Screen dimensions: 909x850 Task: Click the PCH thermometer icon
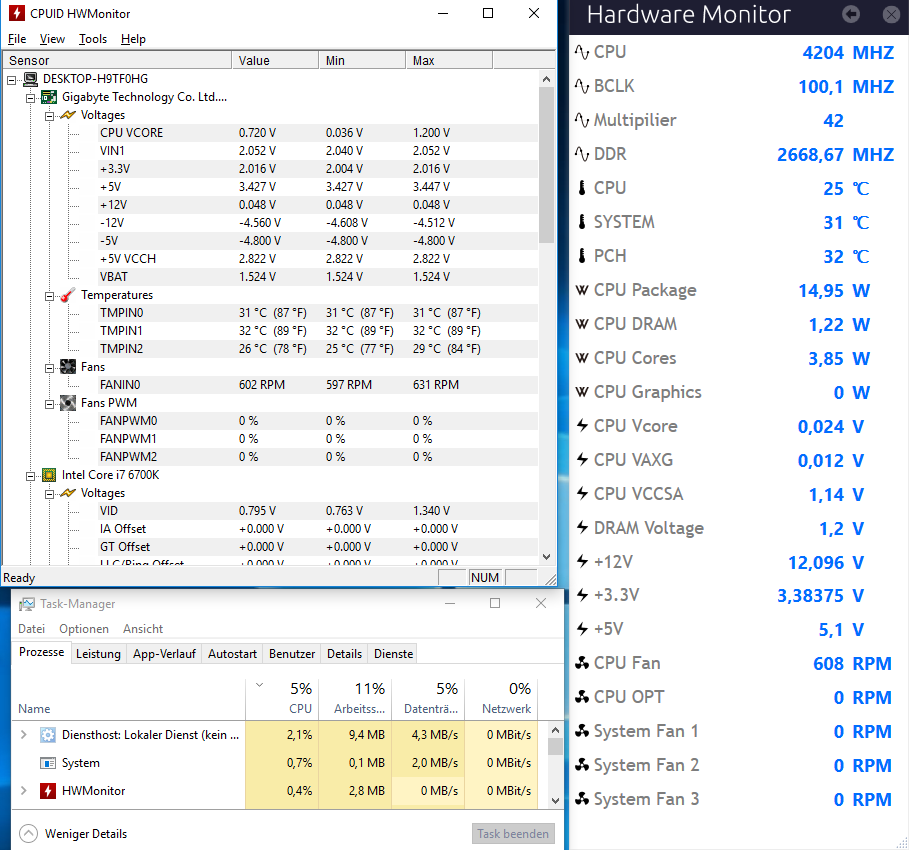[582, 256]
